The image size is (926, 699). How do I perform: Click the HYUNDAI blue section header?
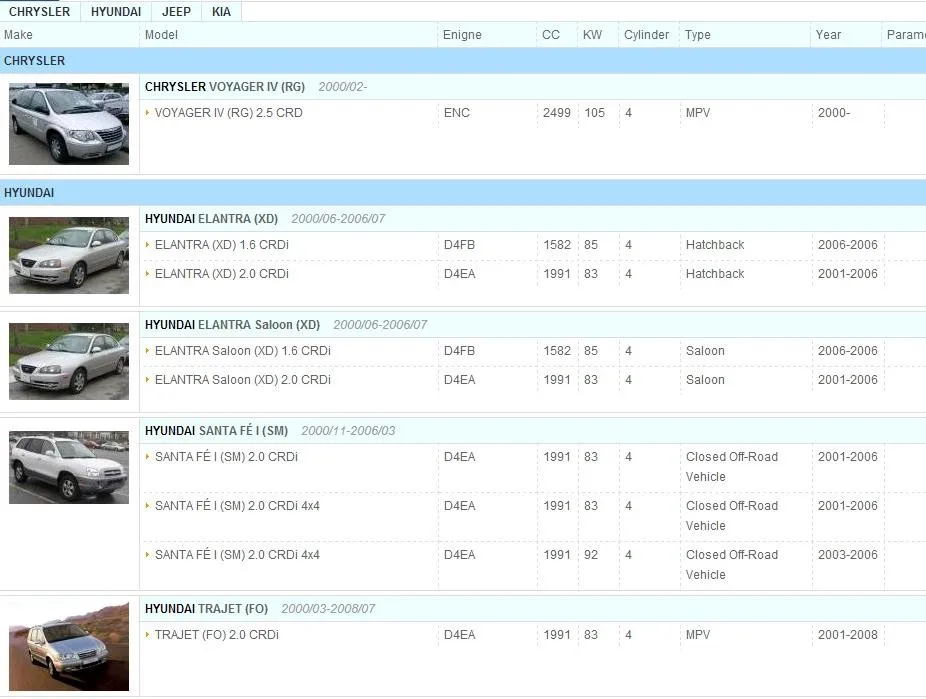click(x=463, y=193)
